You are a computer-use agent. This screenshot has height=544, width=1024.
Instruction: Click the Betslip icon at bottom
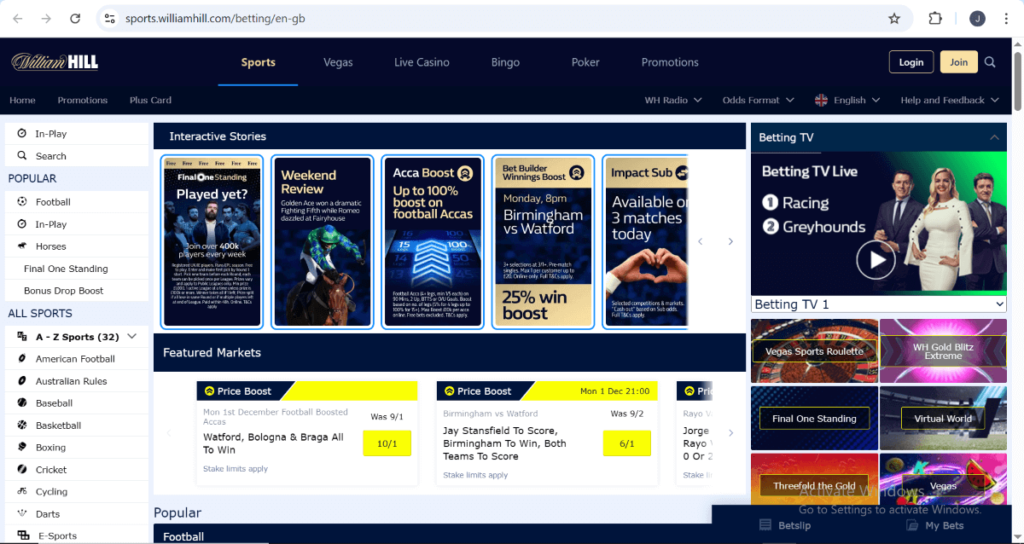pyautogui.click(x=765, y=525)
